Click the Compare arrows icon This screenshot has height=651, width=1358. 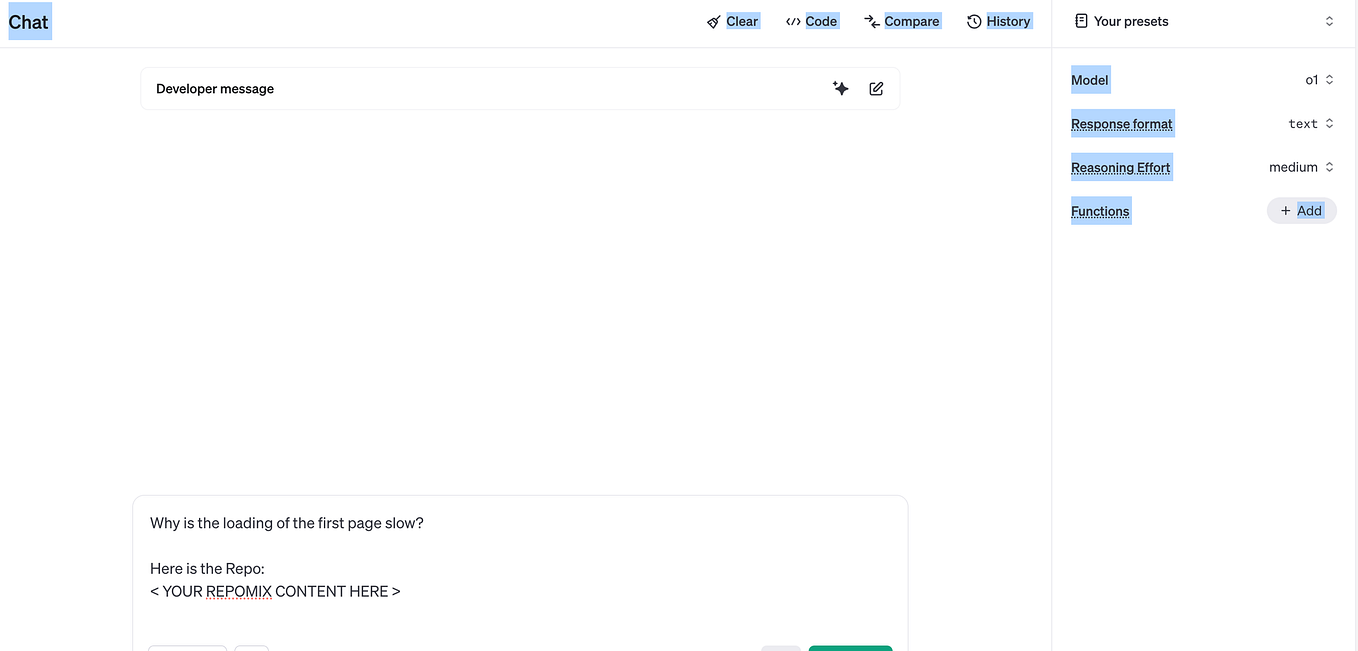pos(872,21)
